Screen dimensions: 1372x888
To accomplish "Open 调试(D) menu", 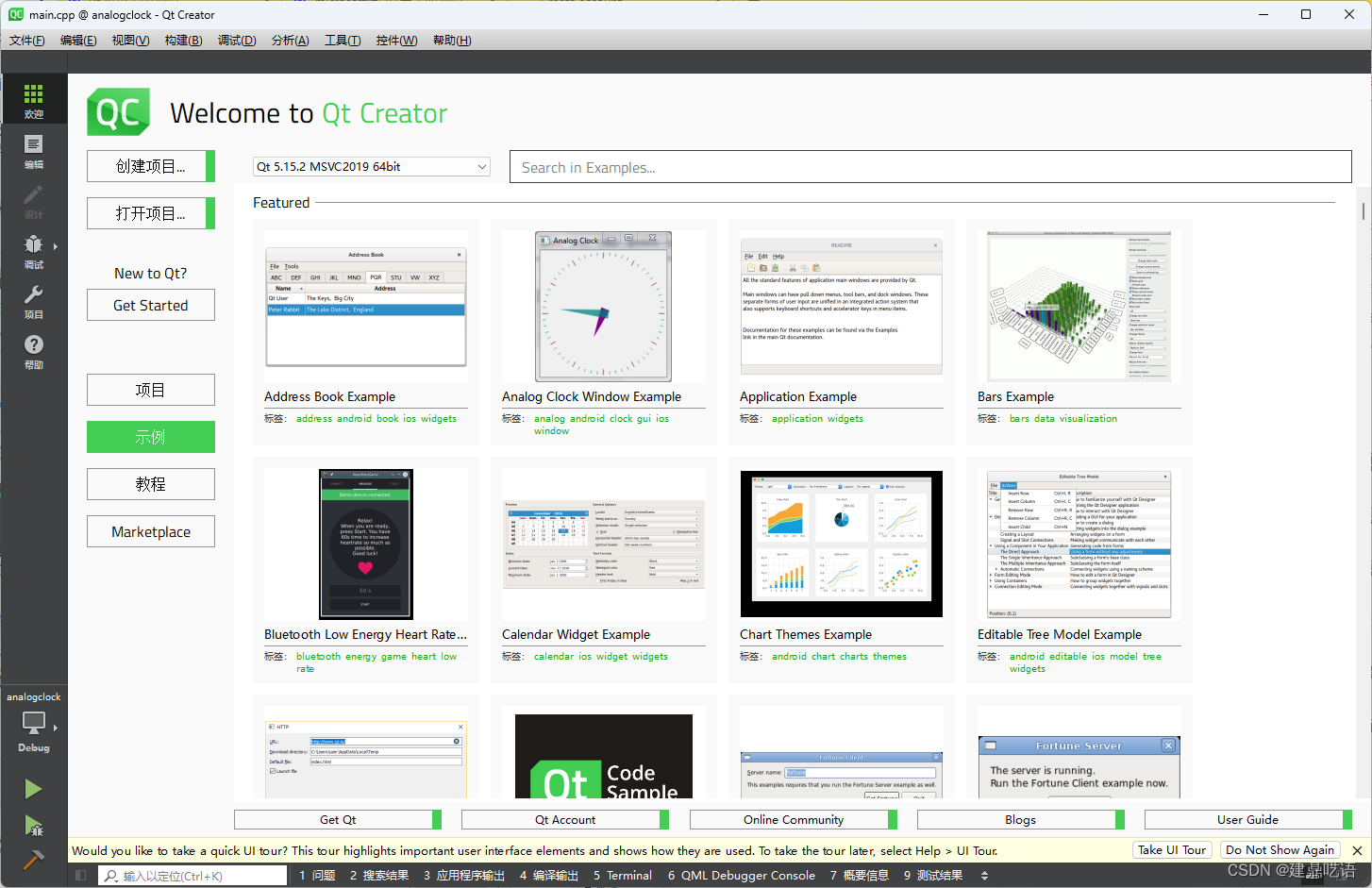I will [237, 41].
